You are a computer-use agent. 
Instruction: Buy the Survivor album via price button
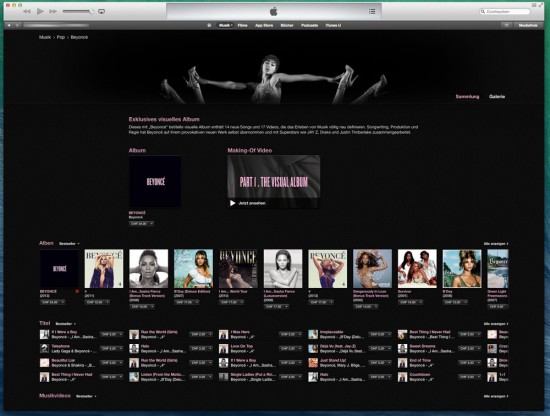[x=410, y=302]
